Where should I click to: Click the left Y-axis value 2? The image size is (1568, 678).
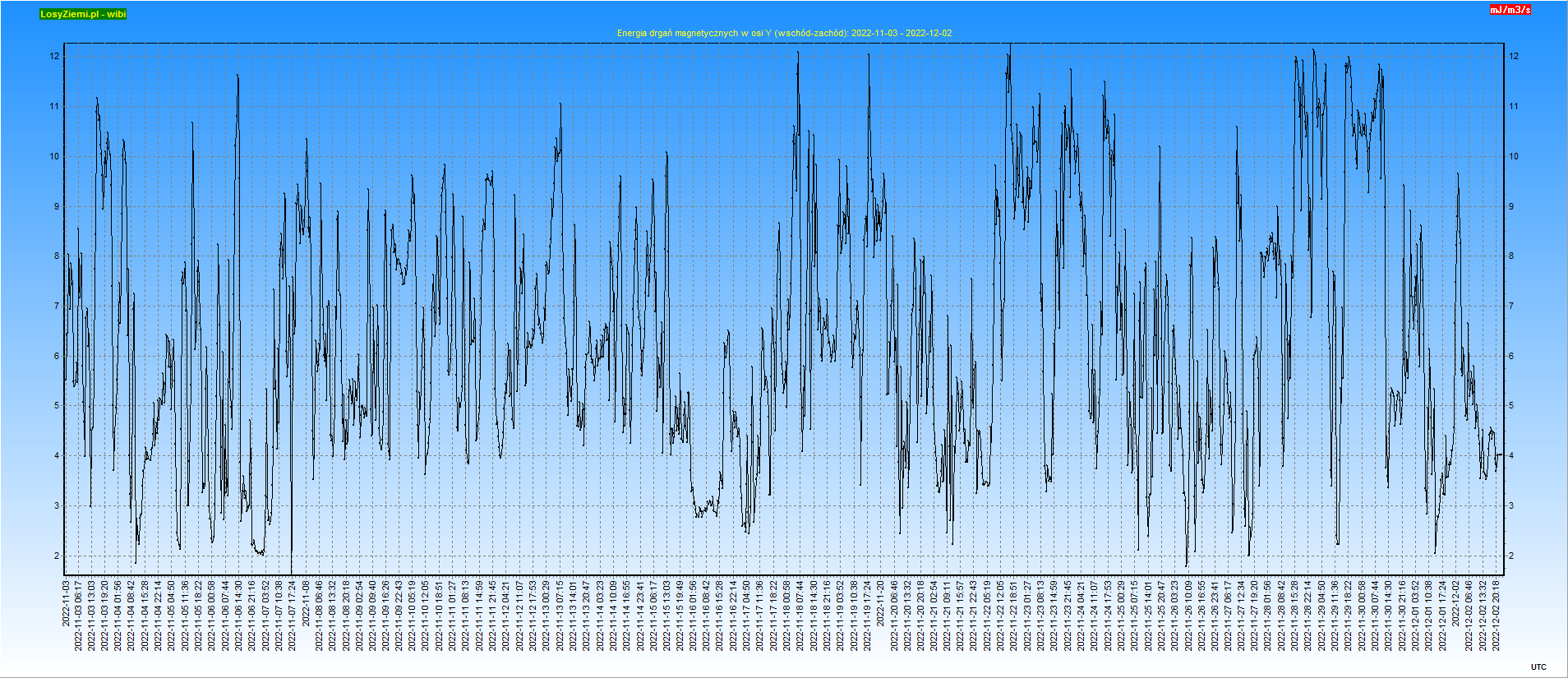click(57, 556)
